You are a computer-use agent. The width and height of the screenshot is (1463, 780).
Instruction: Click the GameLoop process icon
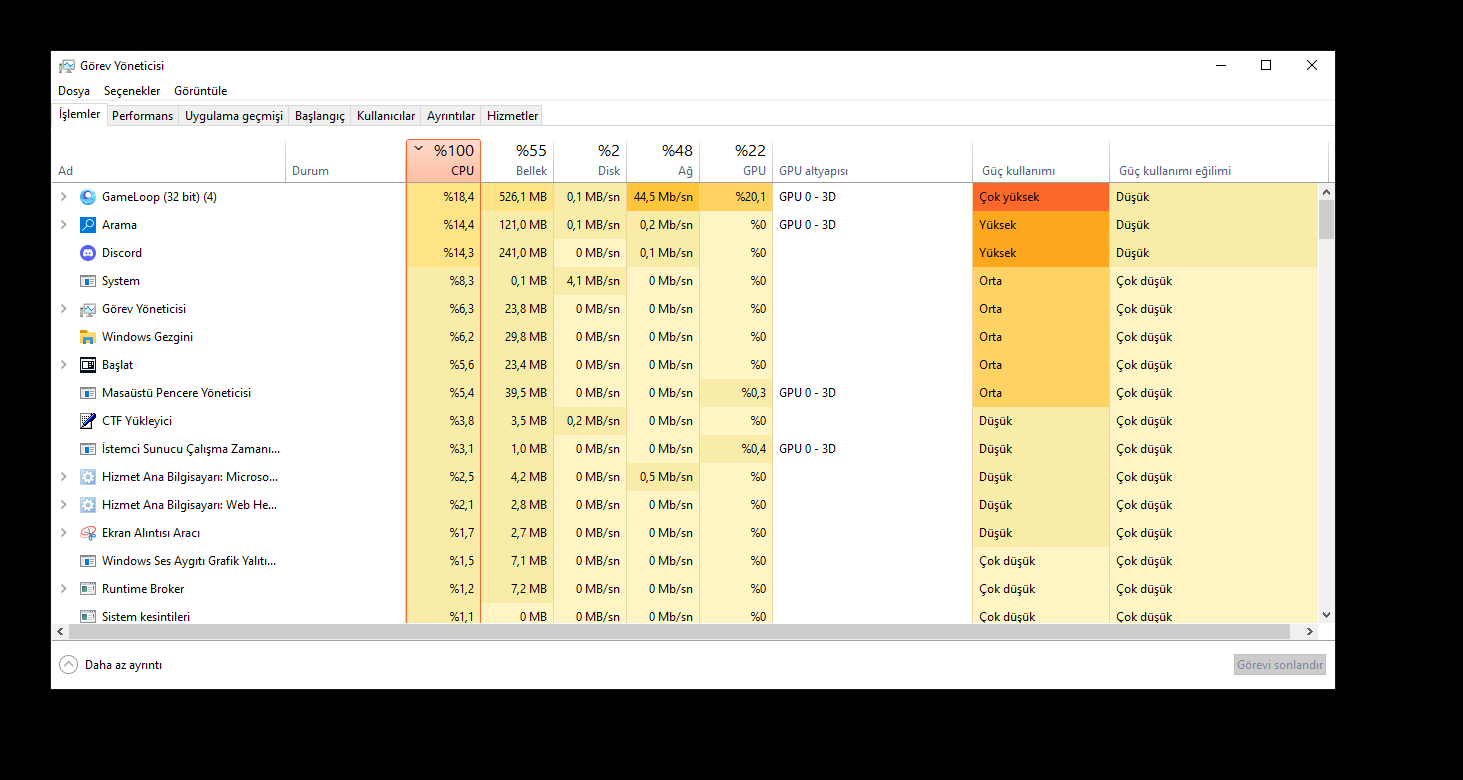tap(88, 197)
